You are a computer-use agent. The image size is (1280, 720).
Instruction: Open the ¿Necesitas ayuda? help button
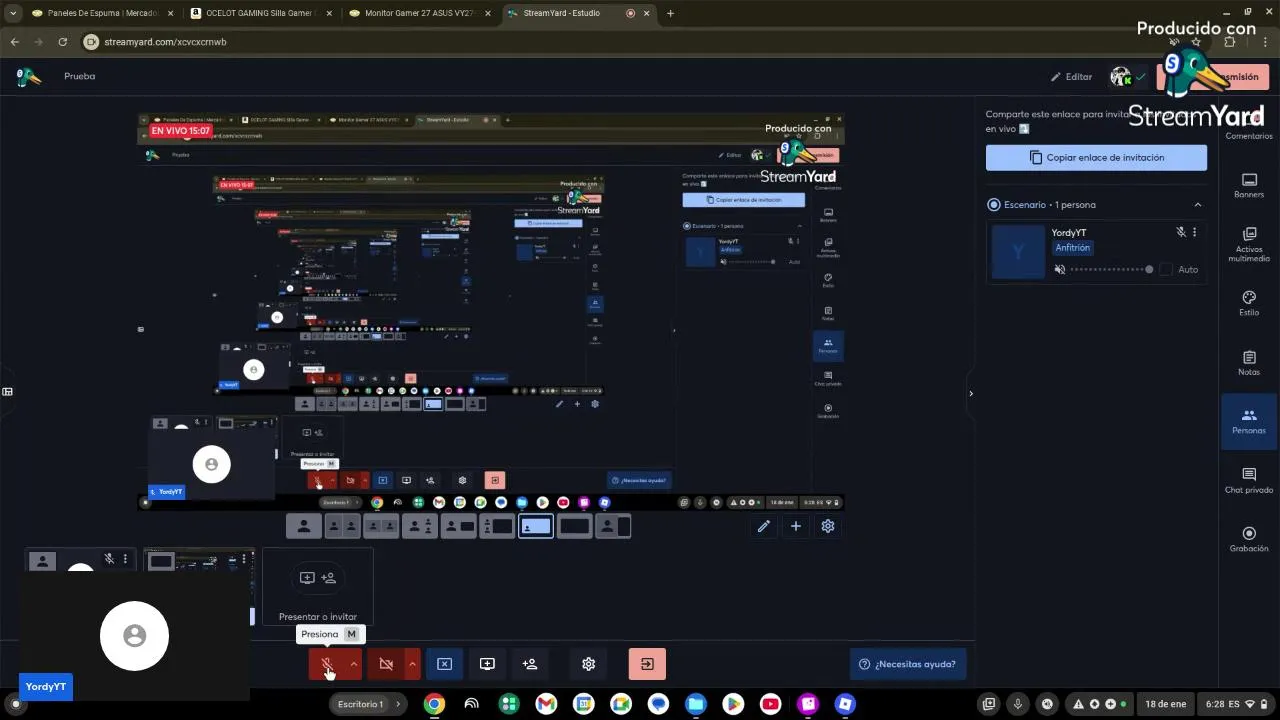point(908,664)
